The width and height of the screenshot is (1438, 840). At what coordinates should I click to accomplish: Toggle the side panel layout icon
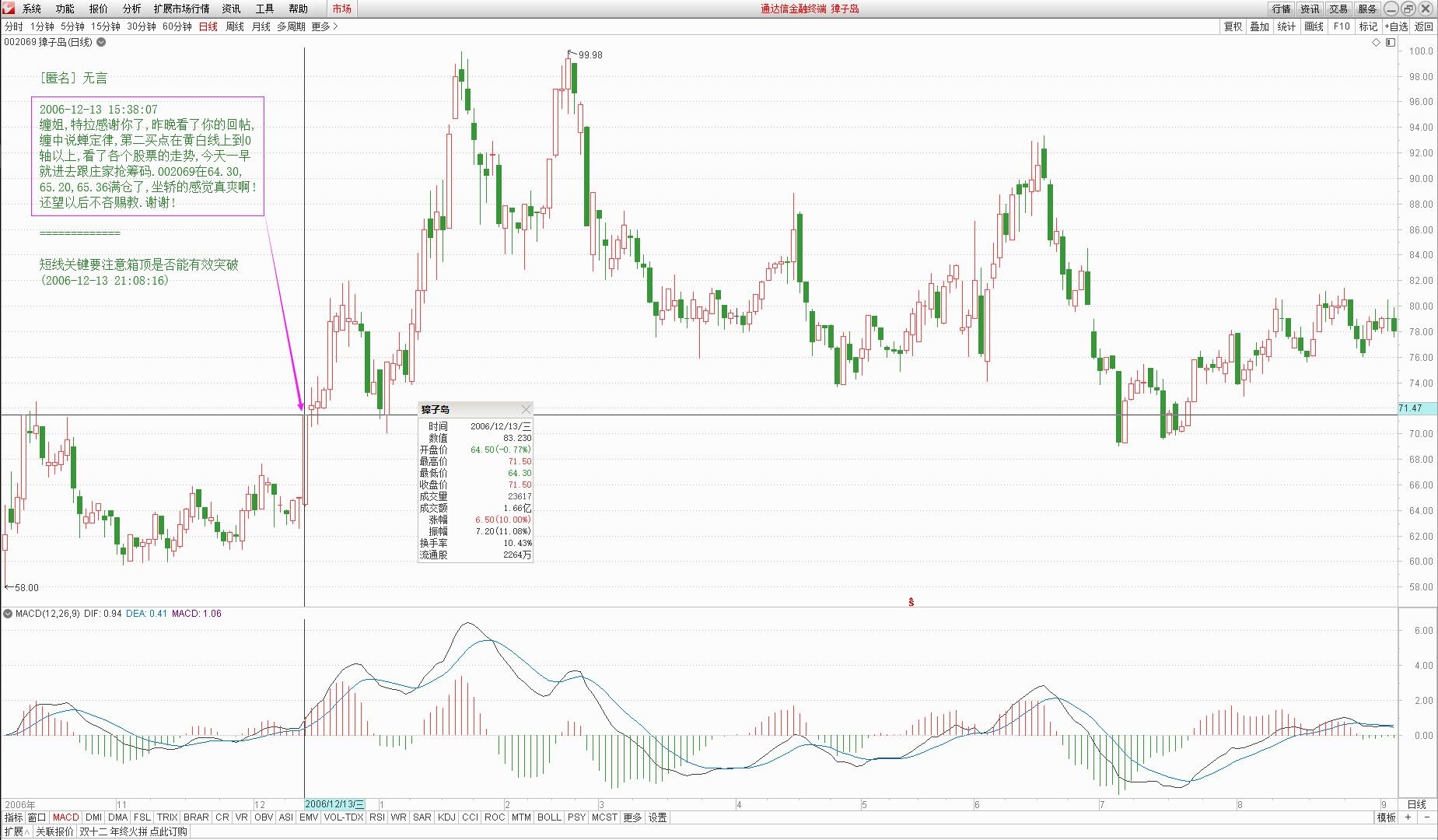1391,43
